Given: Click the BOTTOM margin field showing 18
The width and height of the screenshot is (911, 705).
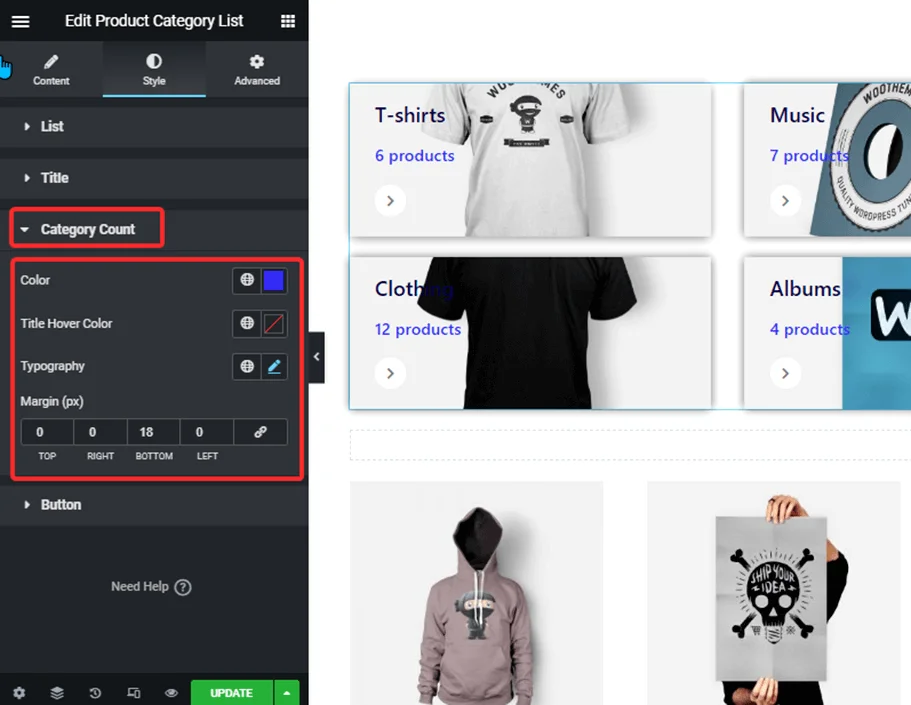Looking at the screenshot, I should [152, 432].
